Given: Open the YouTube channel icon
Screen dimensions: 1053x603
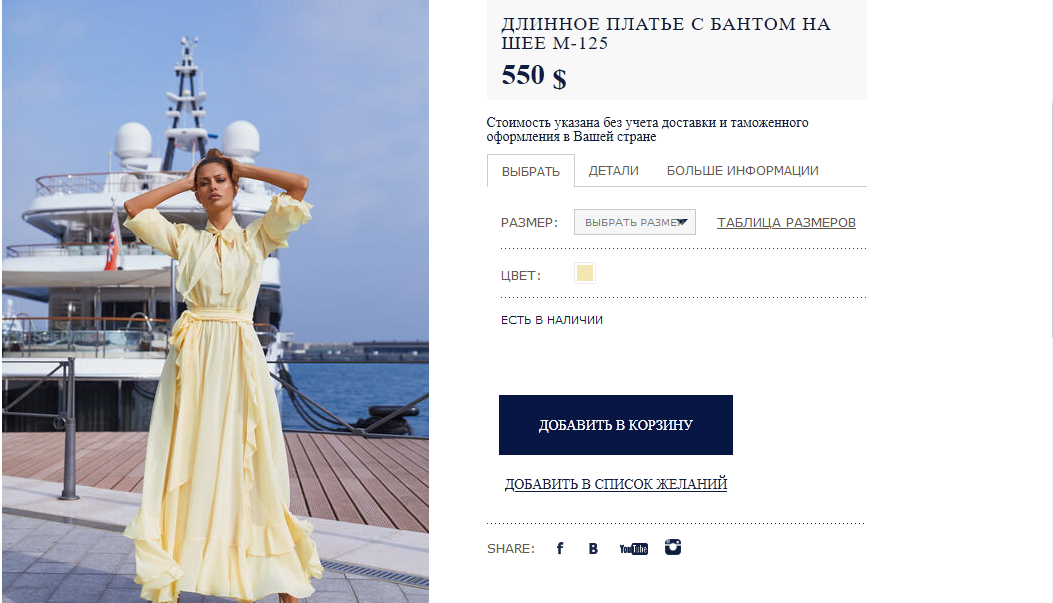Looking at the screenshot, I should pos(633,548).
